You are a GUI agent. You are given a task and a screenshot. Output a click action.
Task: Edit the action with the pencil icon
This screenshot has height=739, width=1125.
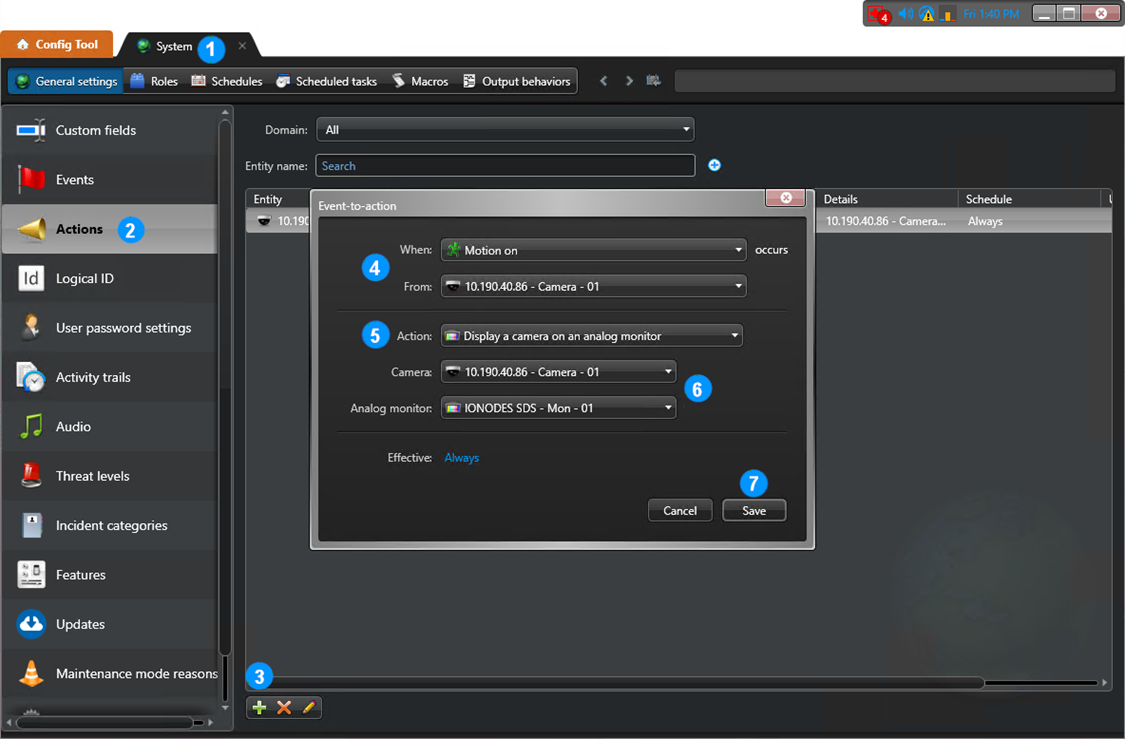[308, 707]
